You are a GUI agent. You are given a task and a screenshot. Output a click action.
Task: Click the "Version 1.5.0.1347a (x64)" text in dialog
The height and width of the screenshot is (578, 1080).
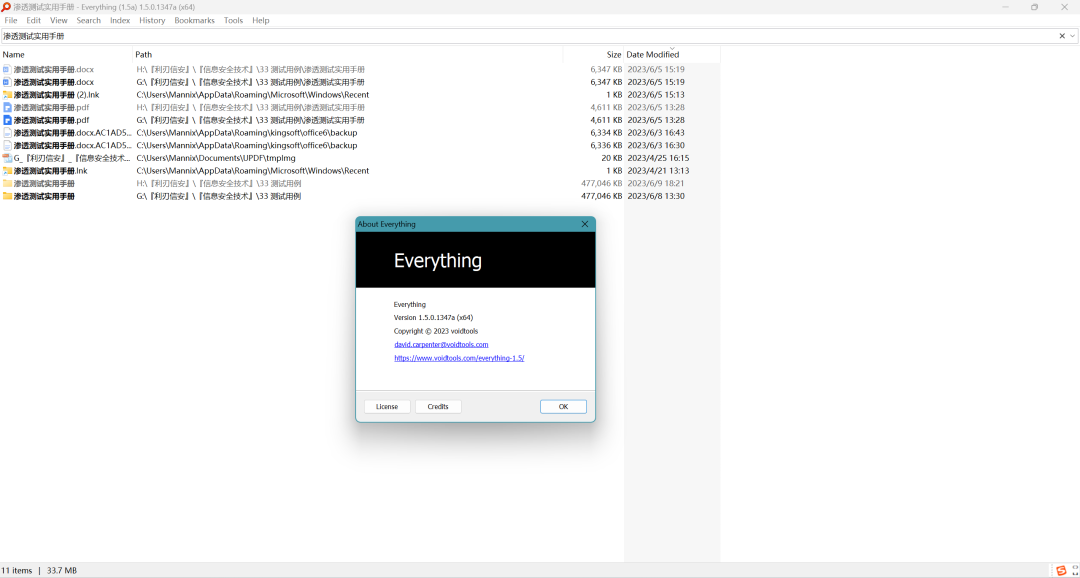433,318
